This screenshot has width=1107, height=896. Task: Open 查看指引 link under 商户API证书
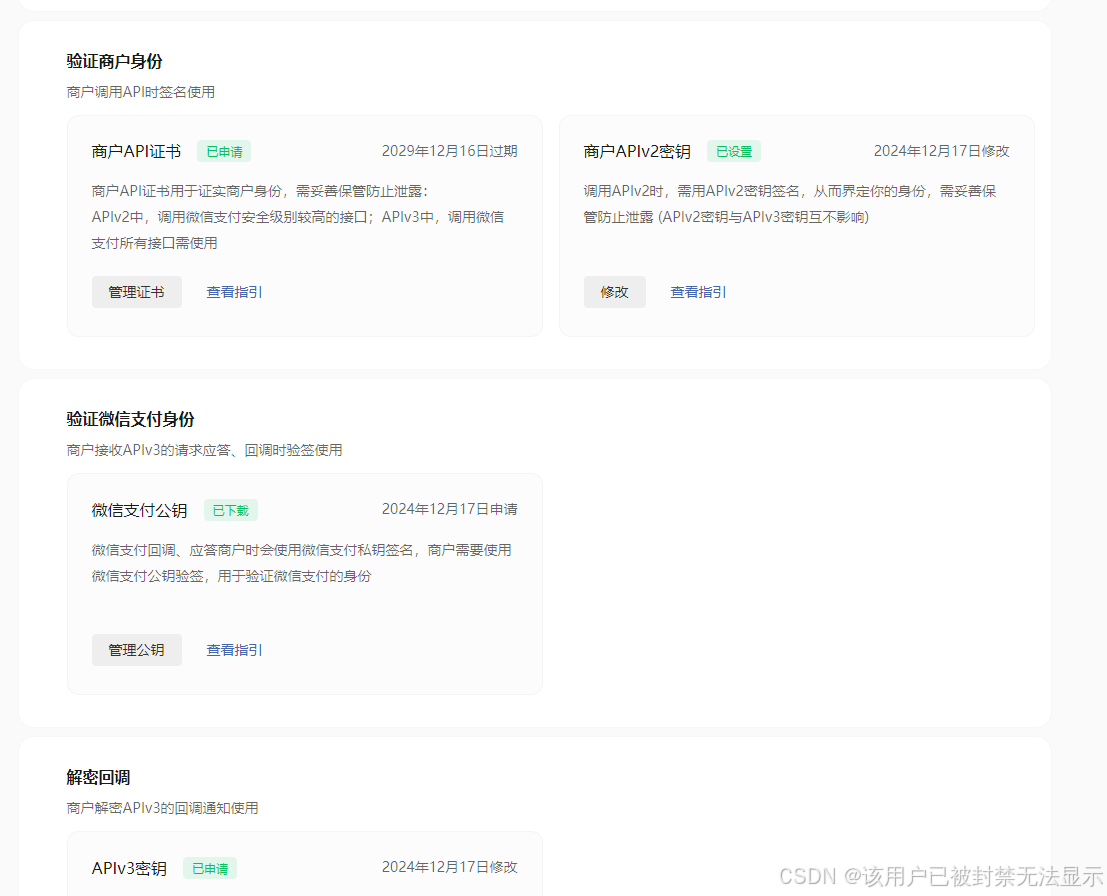coord(234,292)
